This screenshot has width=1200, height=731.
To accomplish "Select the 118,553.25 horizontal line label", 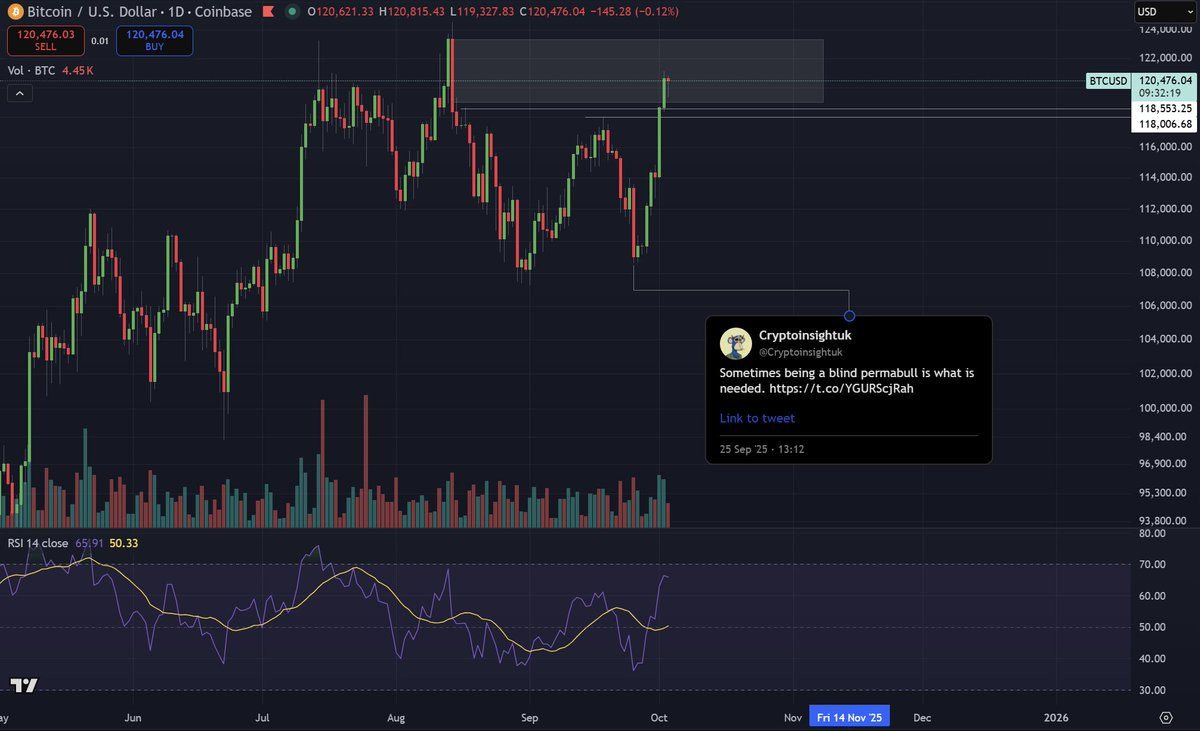I will (x=1165, y=108).
